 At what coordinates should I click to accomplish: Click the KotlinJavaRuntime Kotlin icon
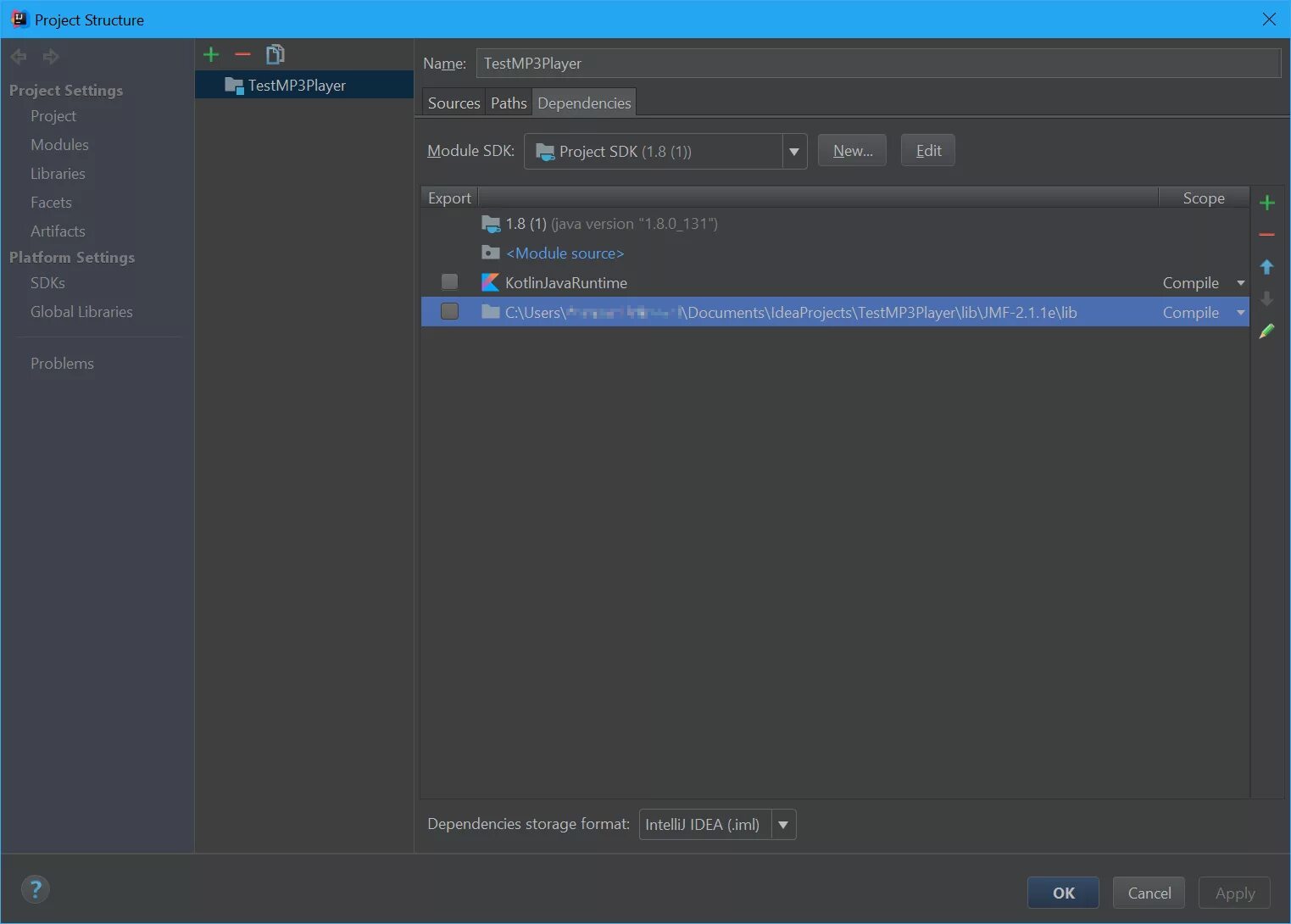point(490,282)
